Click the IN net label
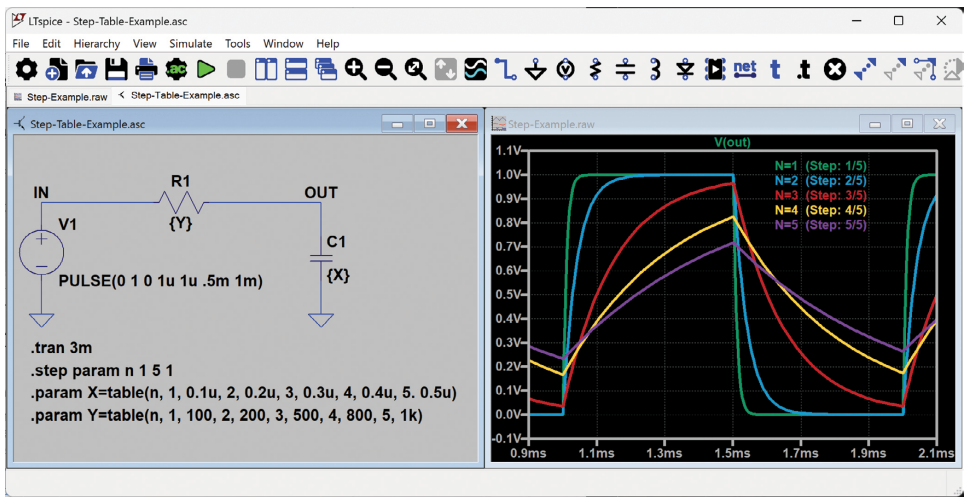The height and width of the screenshot is (503, 975). [41, 193]
